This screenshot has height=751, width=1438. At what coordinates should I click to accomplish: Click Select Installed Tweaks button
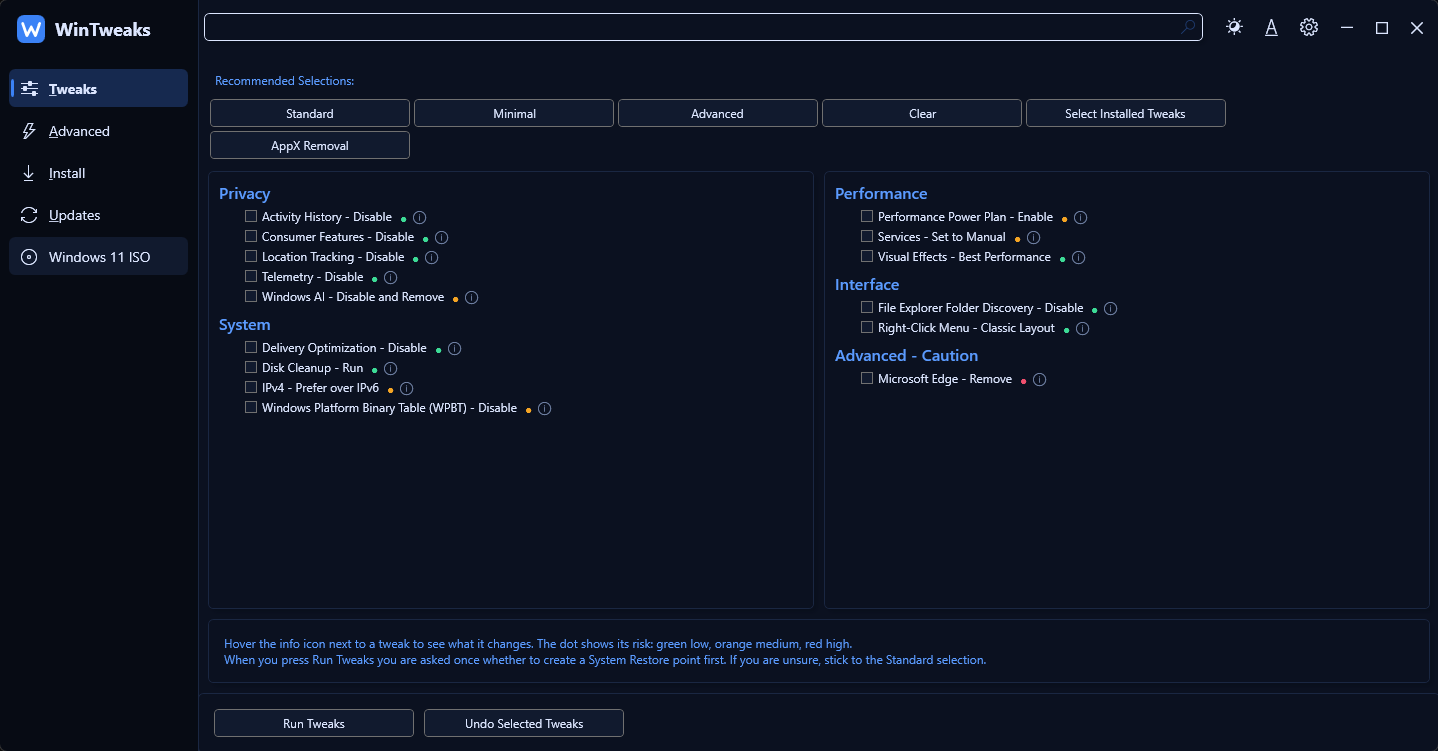pyautogui.click(x=1126, y=113)
